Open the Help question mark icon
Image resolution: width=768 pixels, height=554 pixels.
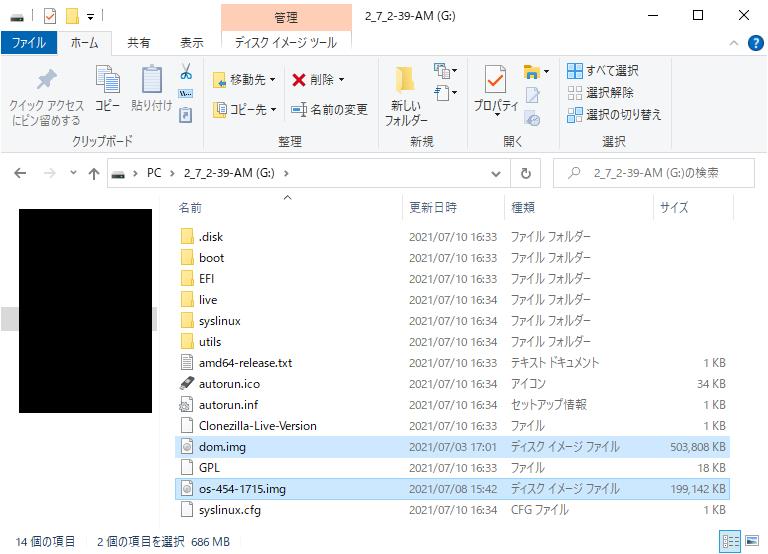click(x=756, y=44)
